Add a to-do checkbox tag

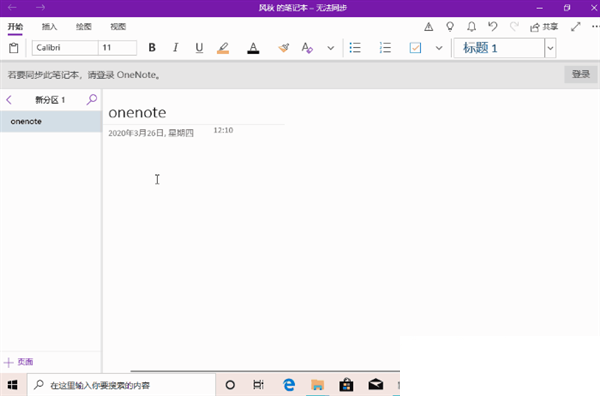[x=415, y=48]
